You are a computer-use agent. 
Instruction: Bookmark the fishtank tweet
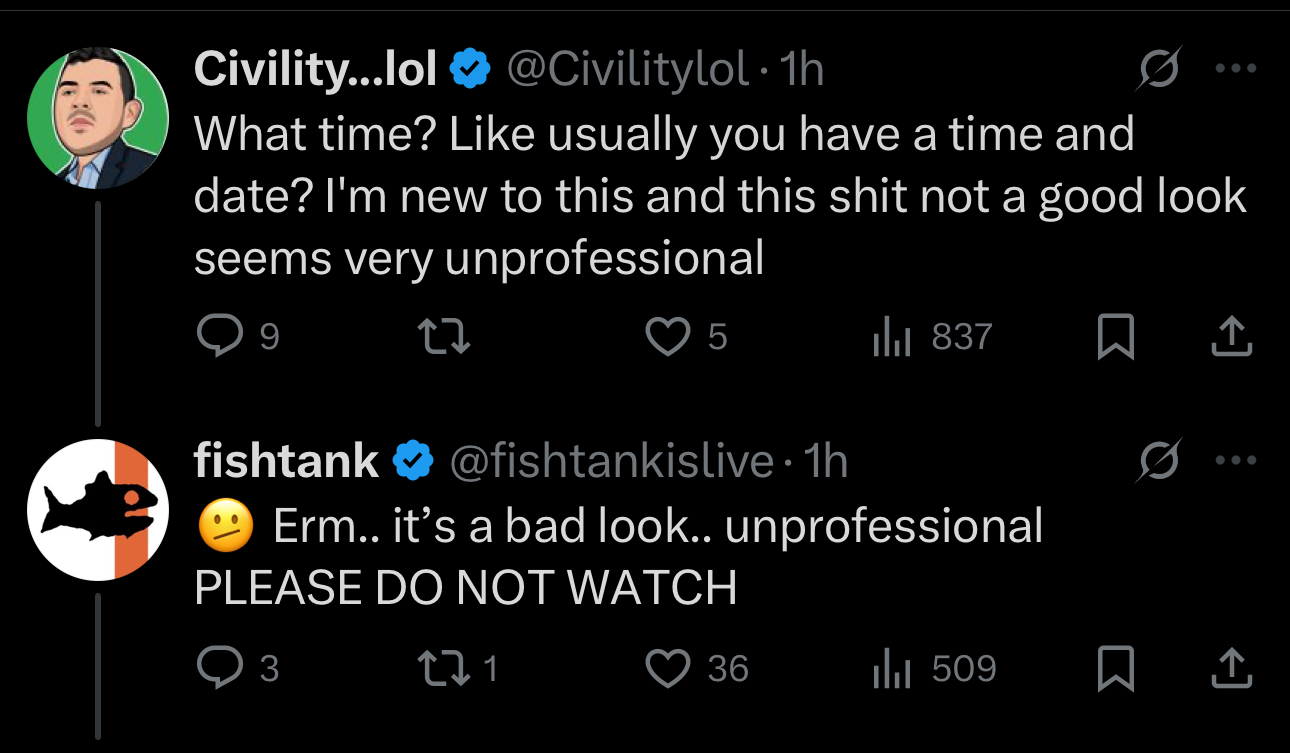(x=1116, y=668)
